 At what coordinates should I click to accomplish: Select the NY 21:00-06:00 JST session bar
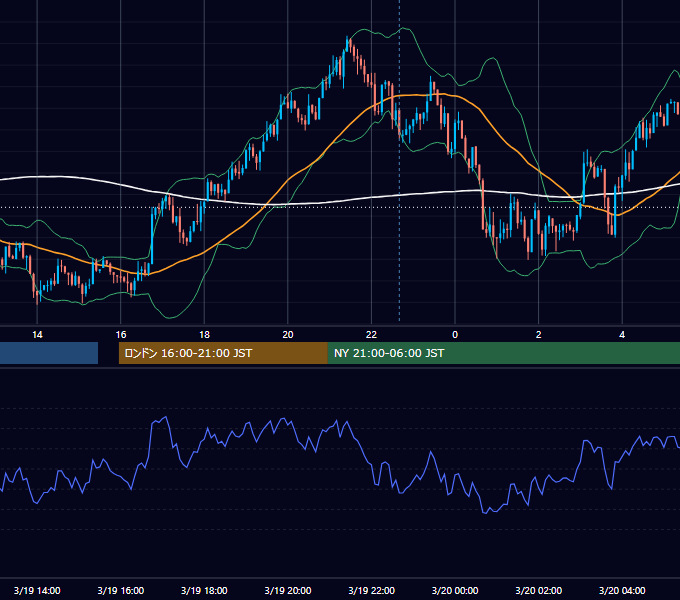click(504, 353)
